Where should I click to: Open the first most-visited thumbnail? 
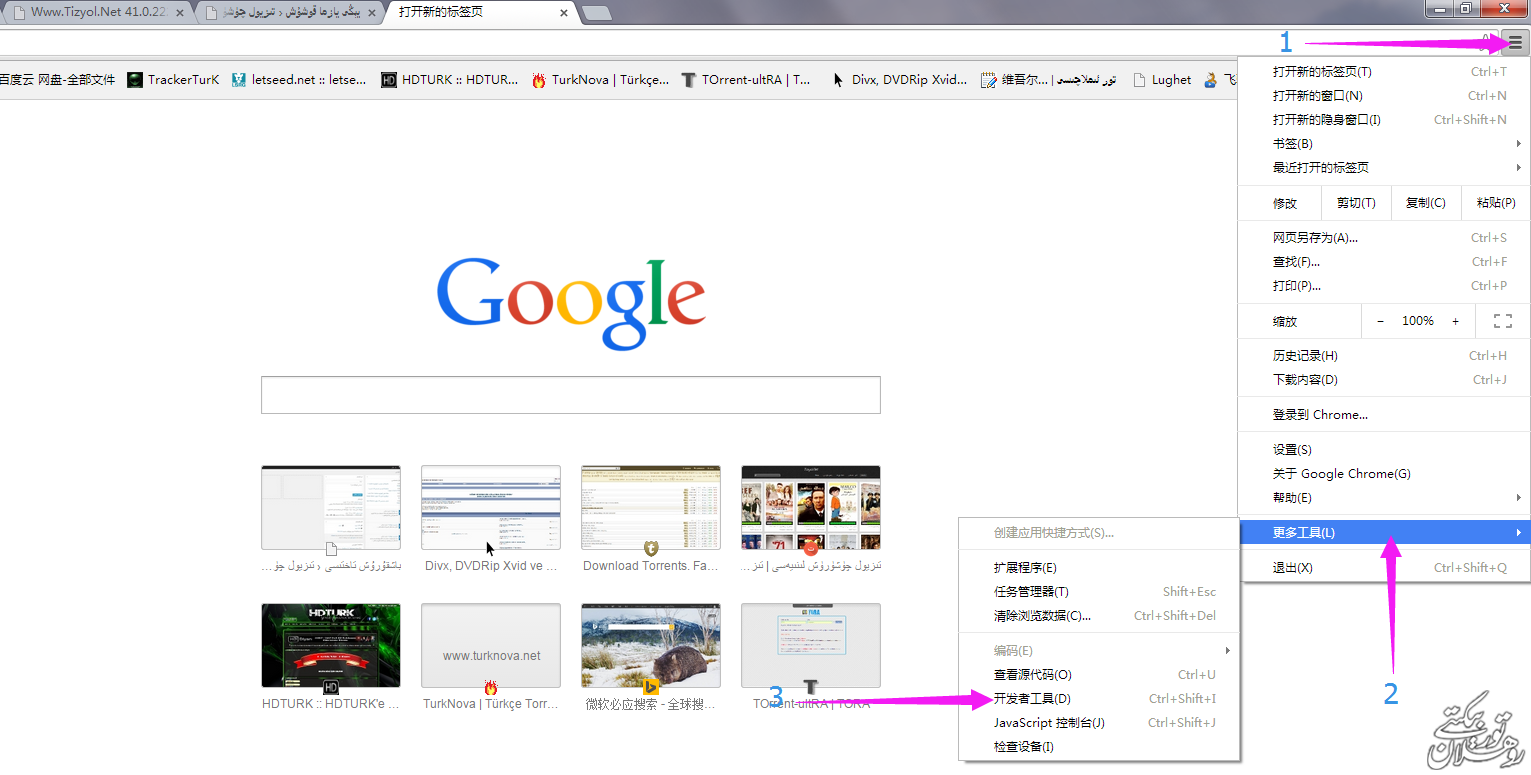point(331,508)
